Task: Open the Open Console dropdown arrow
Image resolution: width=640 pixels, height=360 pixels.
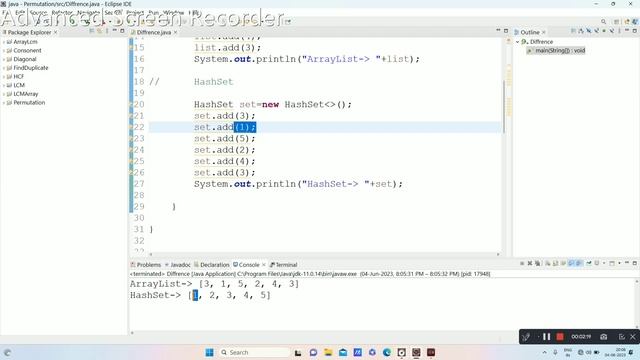Action: [619, 263]
